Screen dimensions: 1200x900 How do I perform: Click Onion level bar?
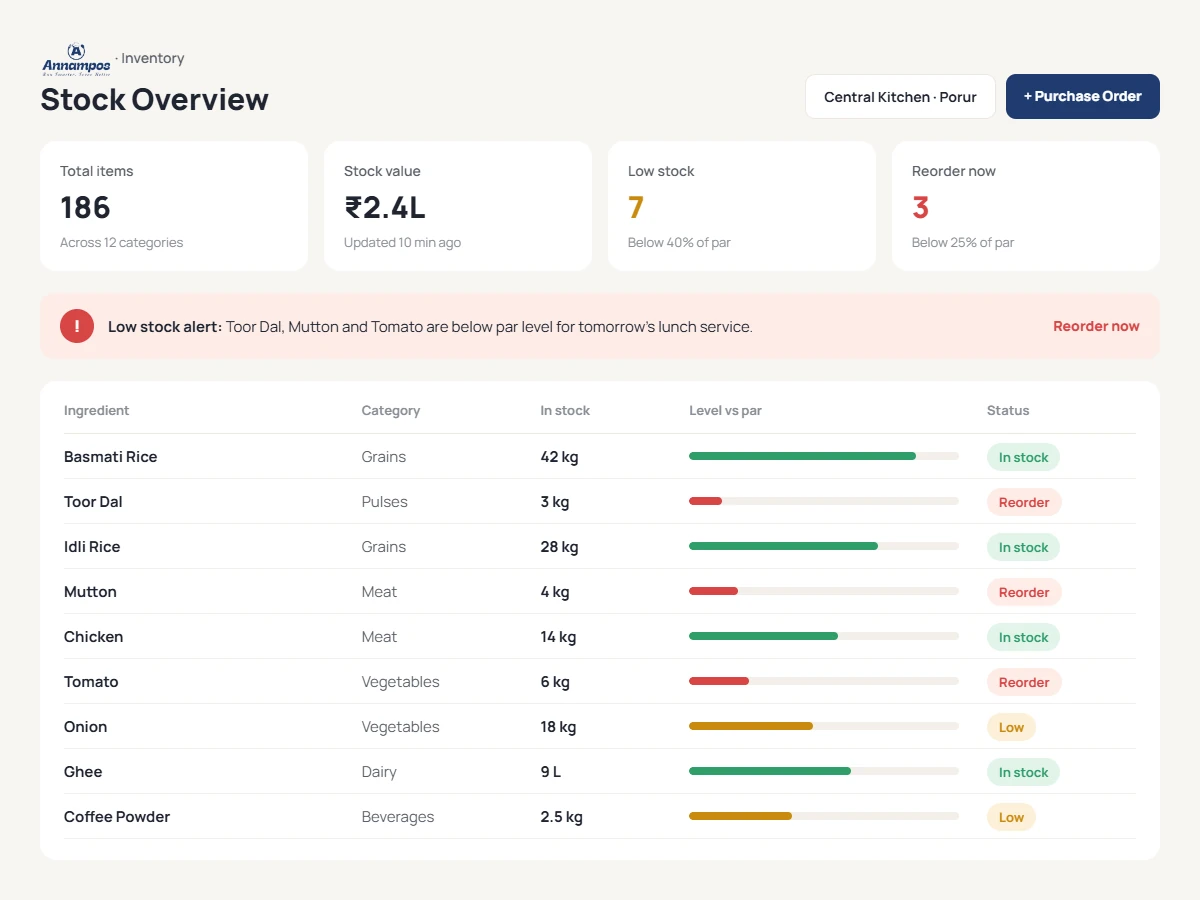tap(824, 726)
